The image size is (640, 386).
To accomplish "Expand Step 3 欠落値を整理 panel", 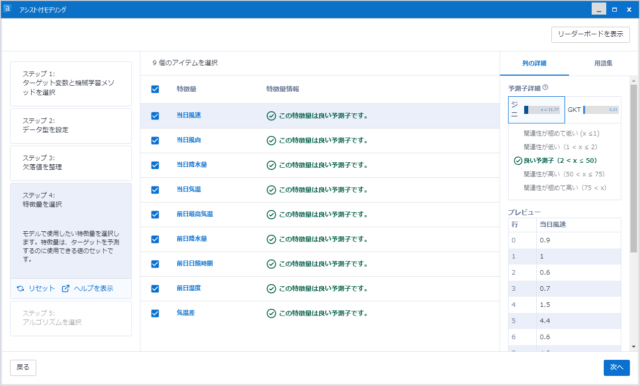I will [x=71, y=163].
